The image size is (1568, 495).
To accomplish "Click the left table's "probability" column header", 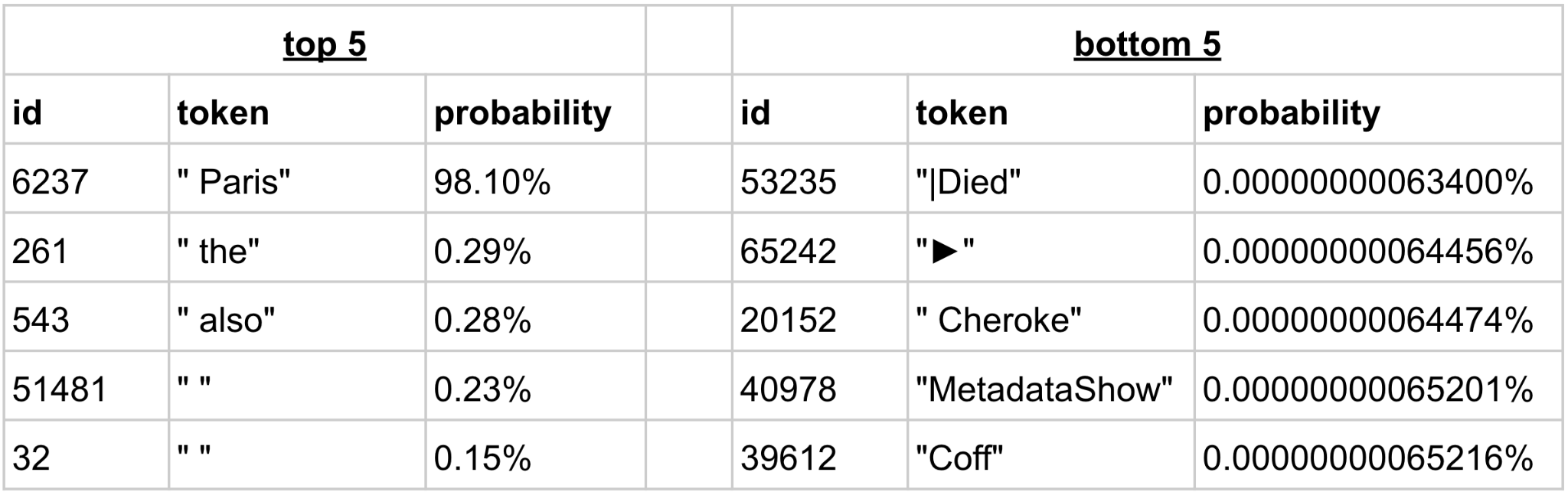I will (x=523, y=112).
